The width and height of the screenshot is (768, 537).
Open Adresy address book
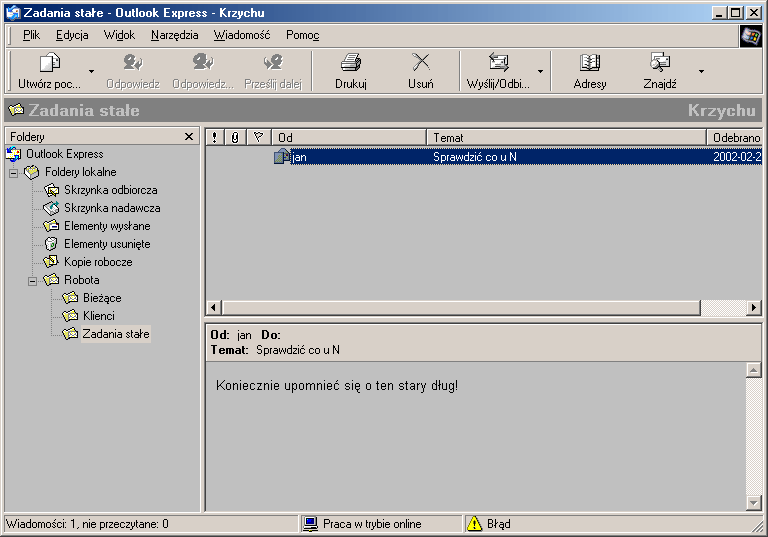coord(590,63)
